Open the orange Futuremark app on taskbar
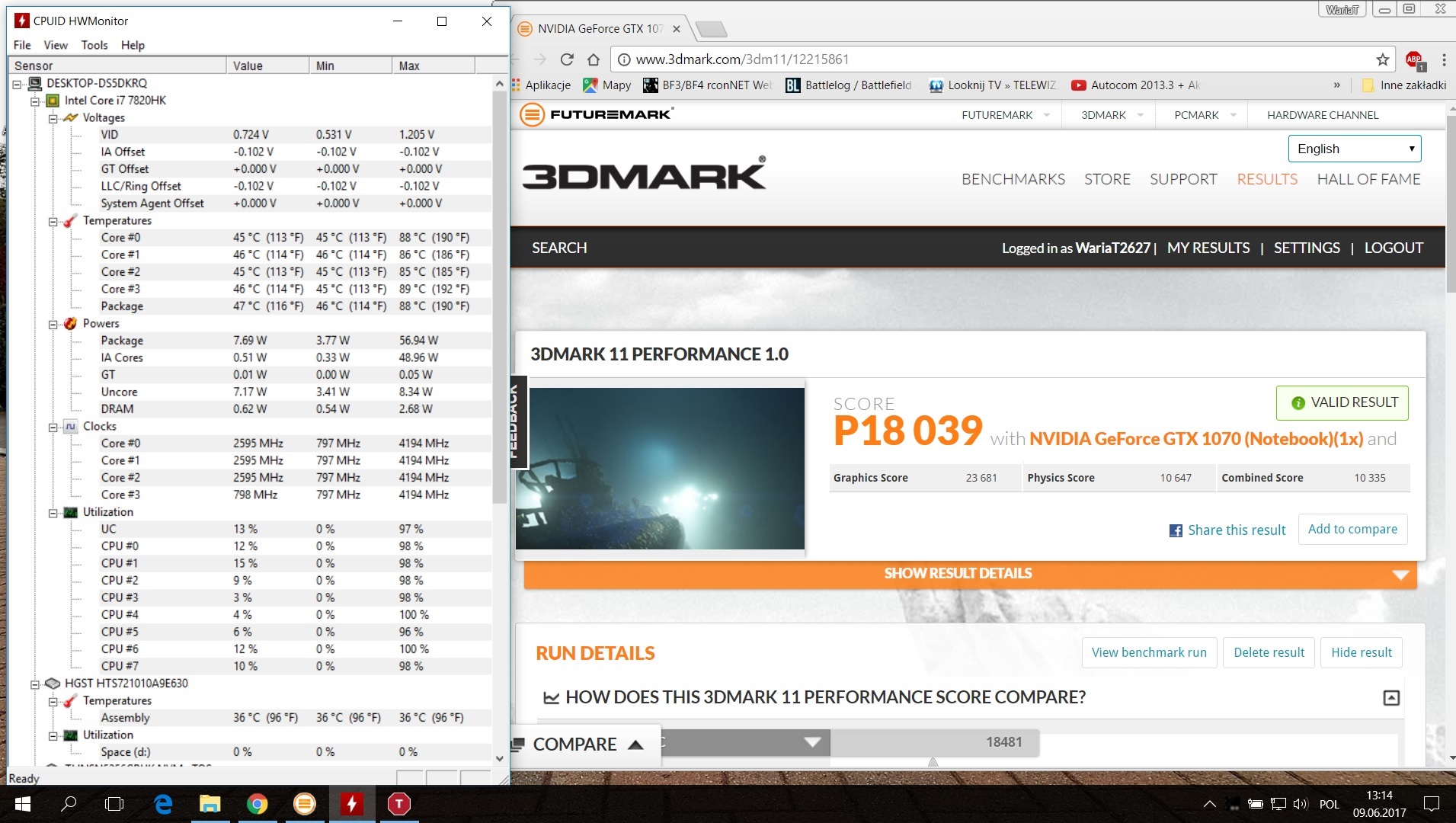This screenshot has width=1456, height=823. pyautogui.click(x=305, y=804)
